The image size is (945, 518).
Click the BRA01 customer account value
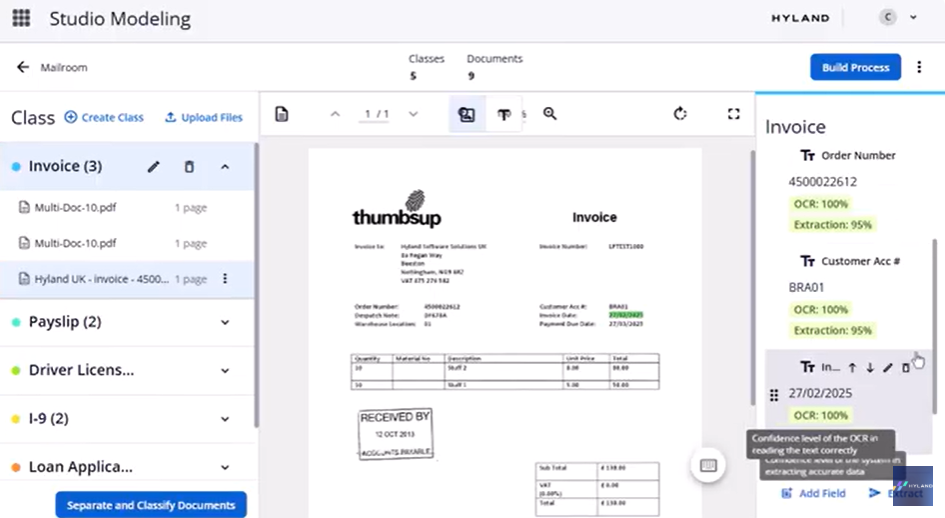coord(806,287)
